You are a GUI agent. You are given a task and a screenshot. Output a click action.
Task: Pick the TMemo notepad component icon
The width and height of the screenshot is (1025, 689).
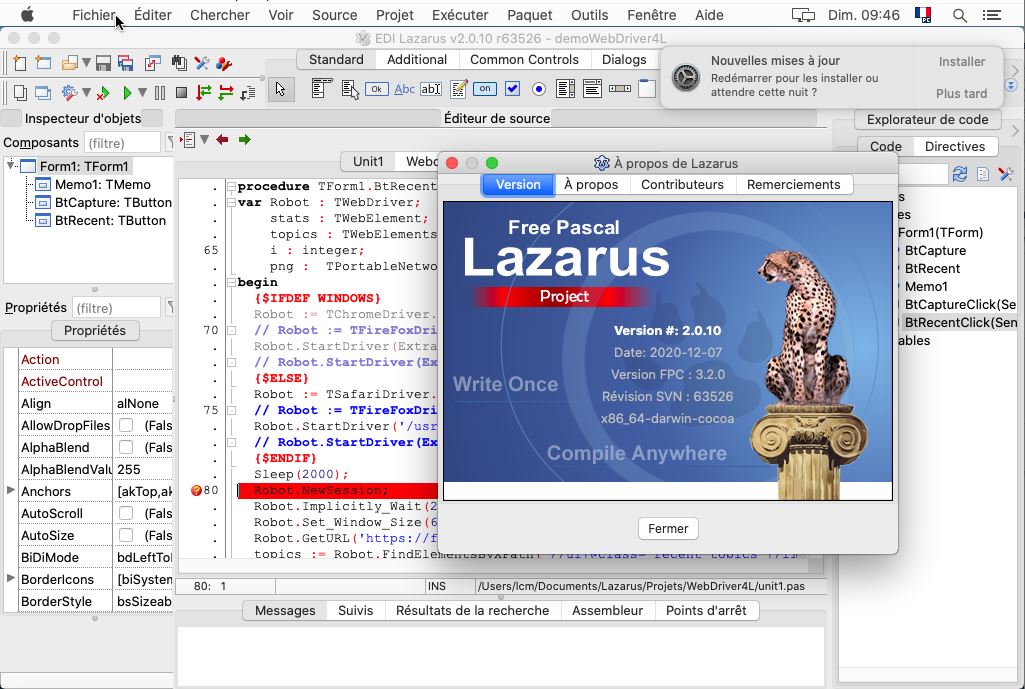(458, 89)
